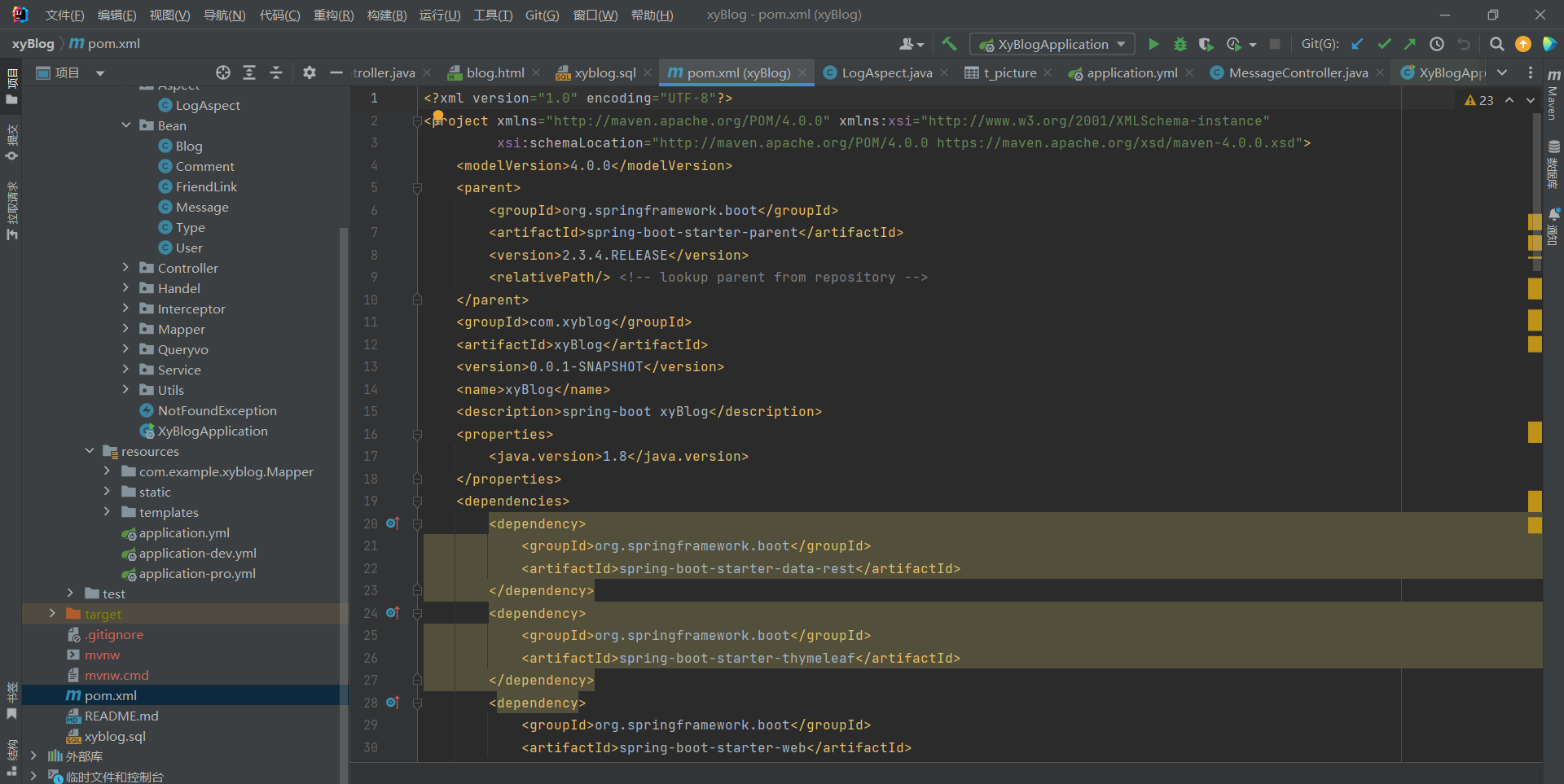Image resolution: width=1564 pixels, height=784 pixels.
Task: Collapse the resources folder in the project tree
Action: 90,451
